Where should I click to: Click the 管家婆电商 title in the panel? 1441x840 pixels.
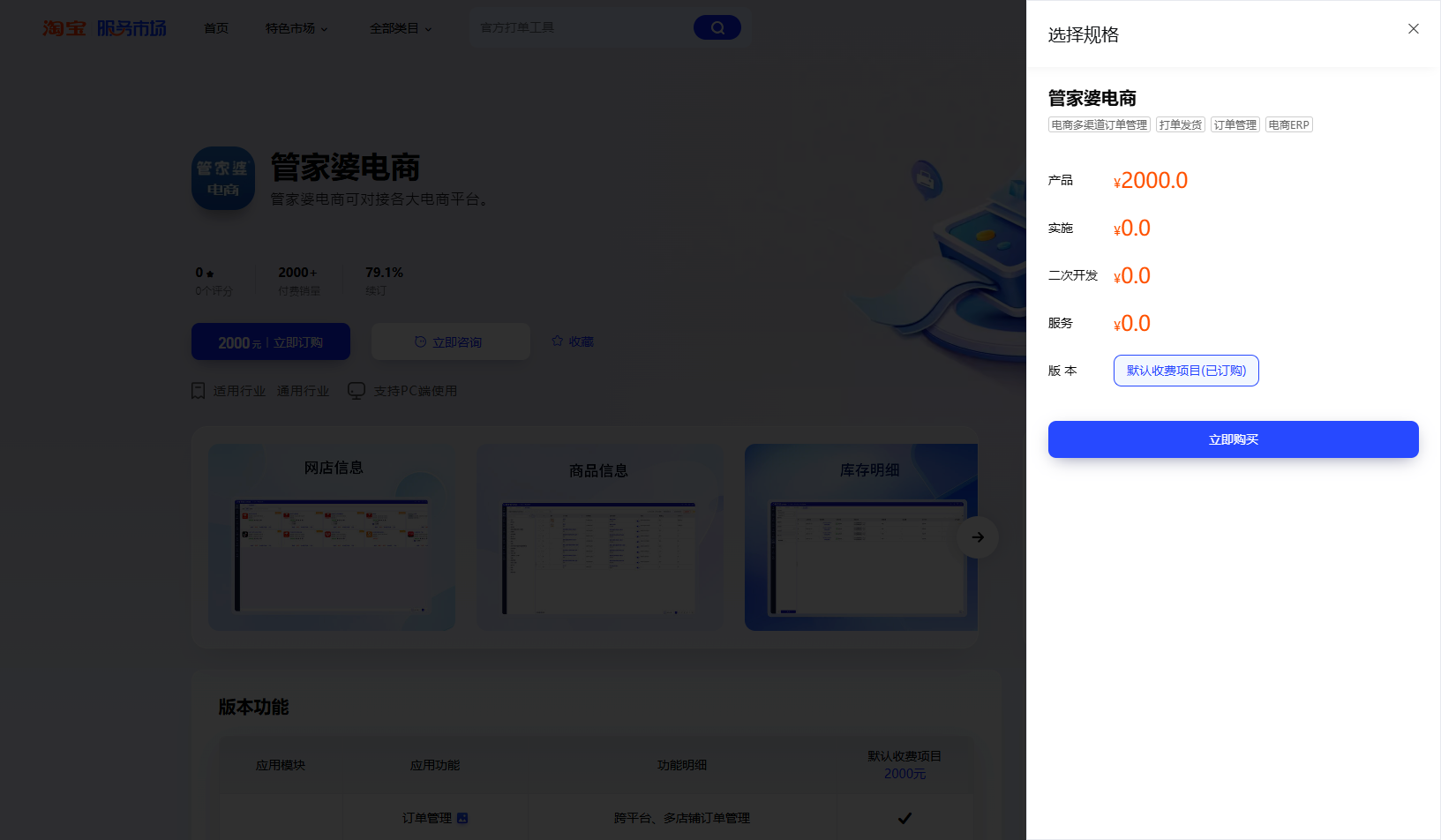click(1092, 98)
